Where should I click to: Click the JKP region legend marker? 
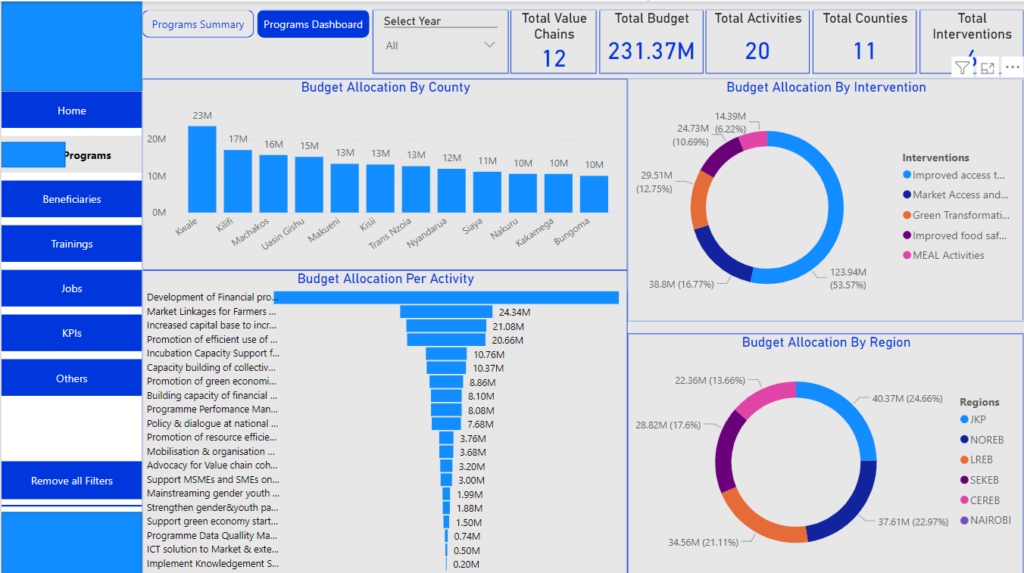(964, 420)
